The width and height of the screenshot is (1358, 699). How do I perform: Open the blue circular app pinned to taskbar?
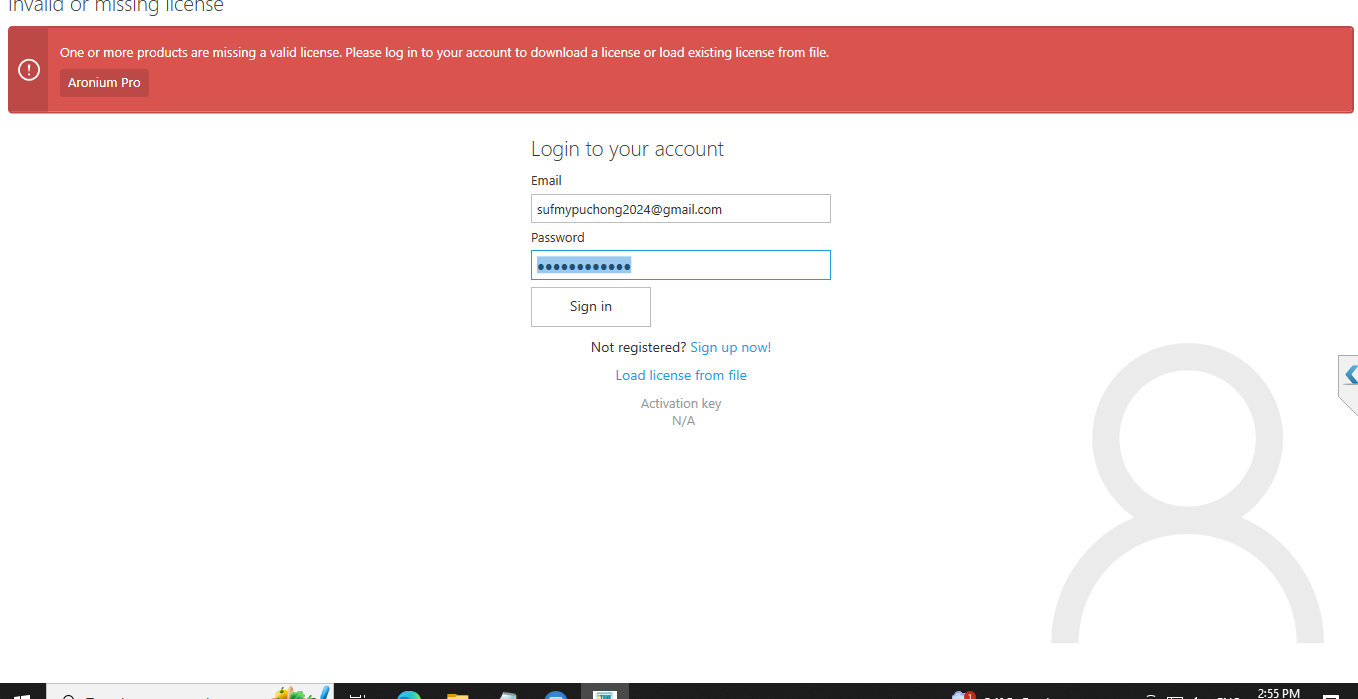[x=555, y=695]
